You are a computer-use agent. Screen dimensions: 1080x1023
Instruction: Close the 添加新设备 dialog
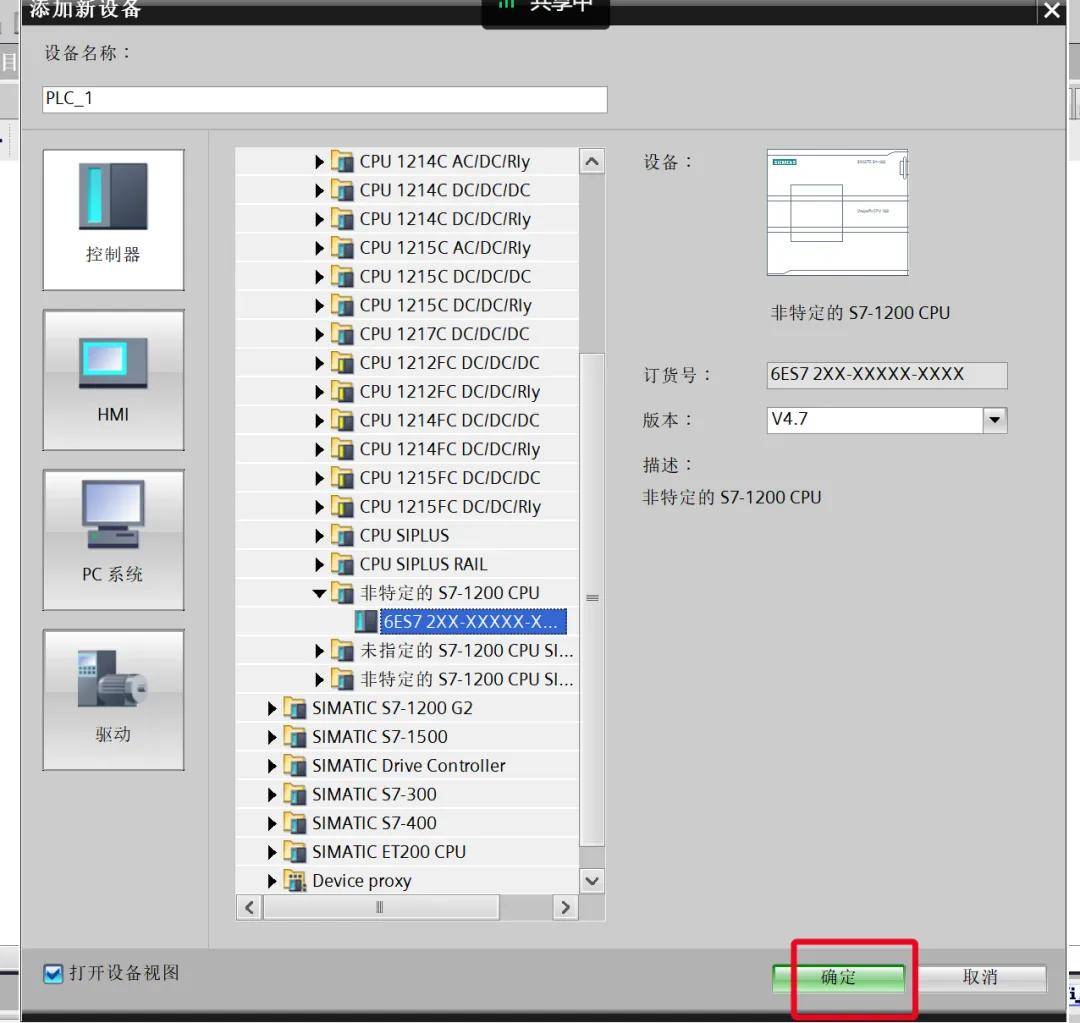(x=1052, y=11)
